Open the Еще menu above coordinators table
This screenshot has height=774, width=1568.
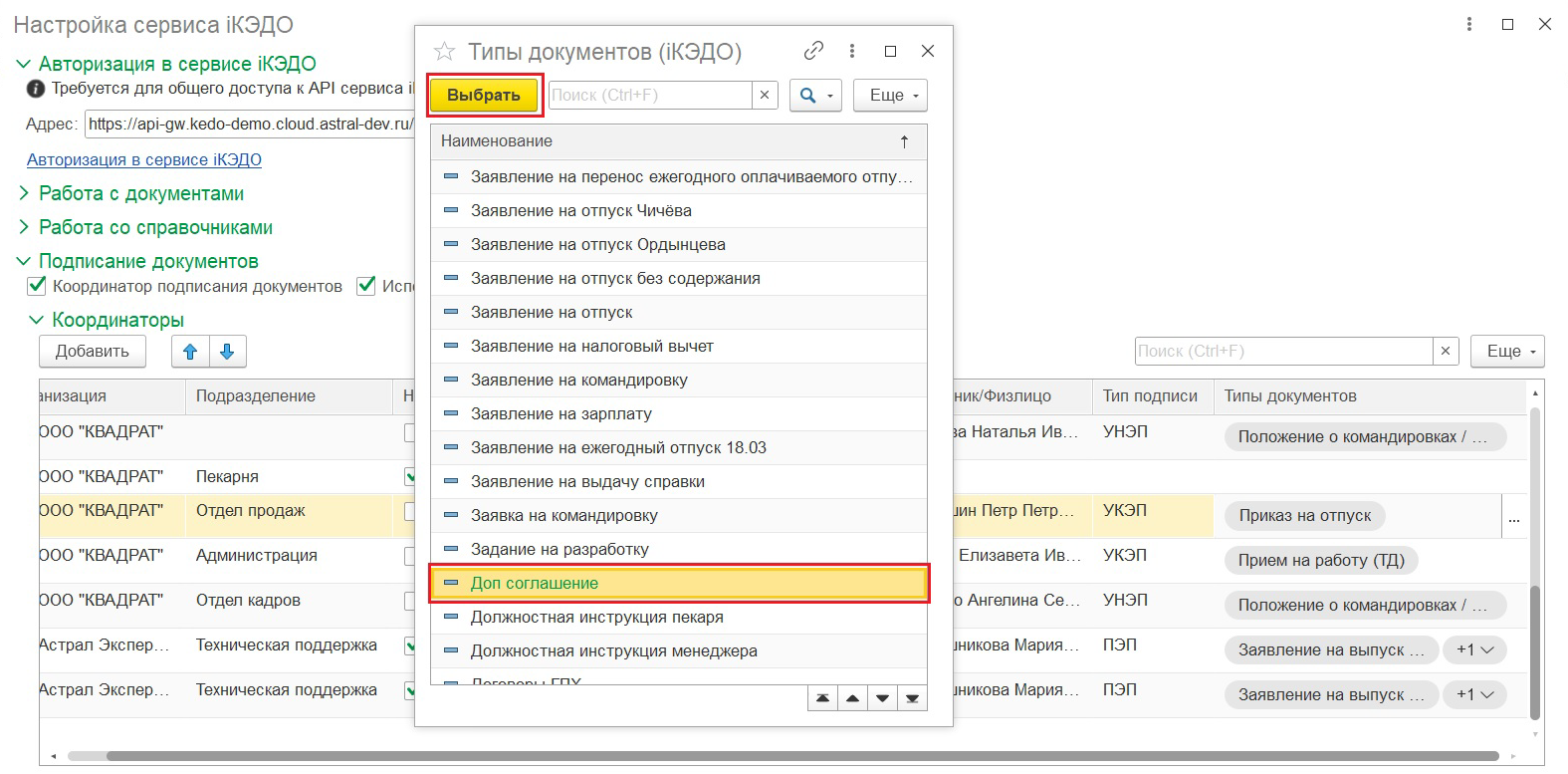[x=1507, y=352]
